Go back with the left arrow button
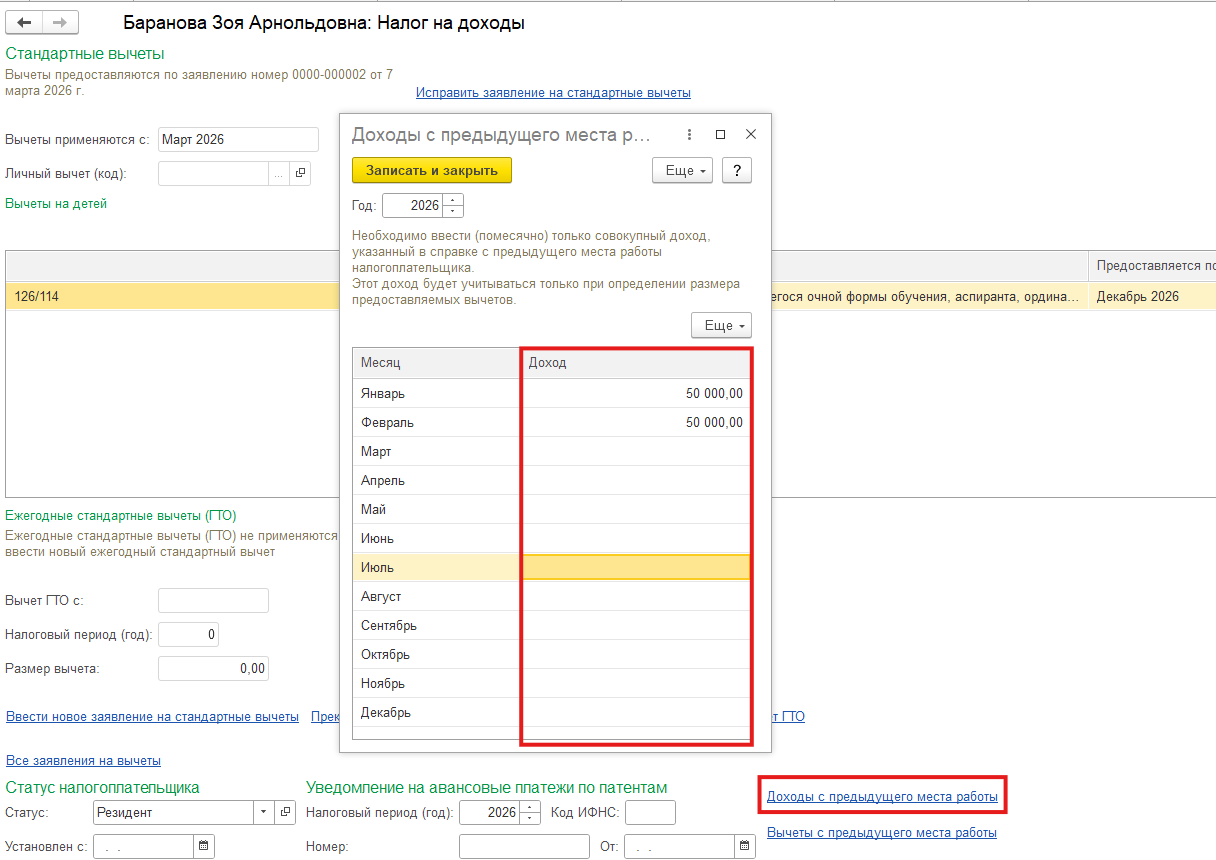The width and height of the screenshot is (1216, 860). (24, 22)
